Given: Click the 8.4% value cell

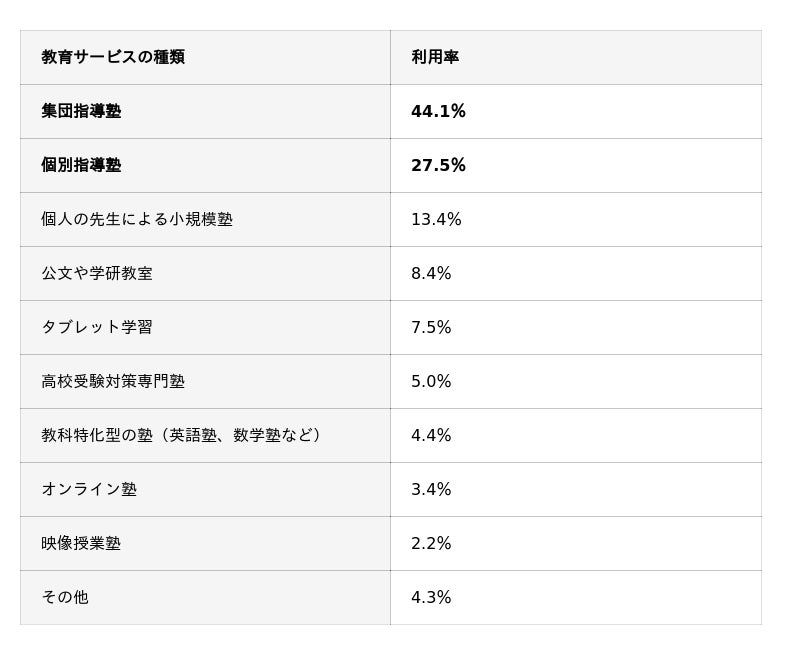Looking at the screenshot, I should coord(431,273).
